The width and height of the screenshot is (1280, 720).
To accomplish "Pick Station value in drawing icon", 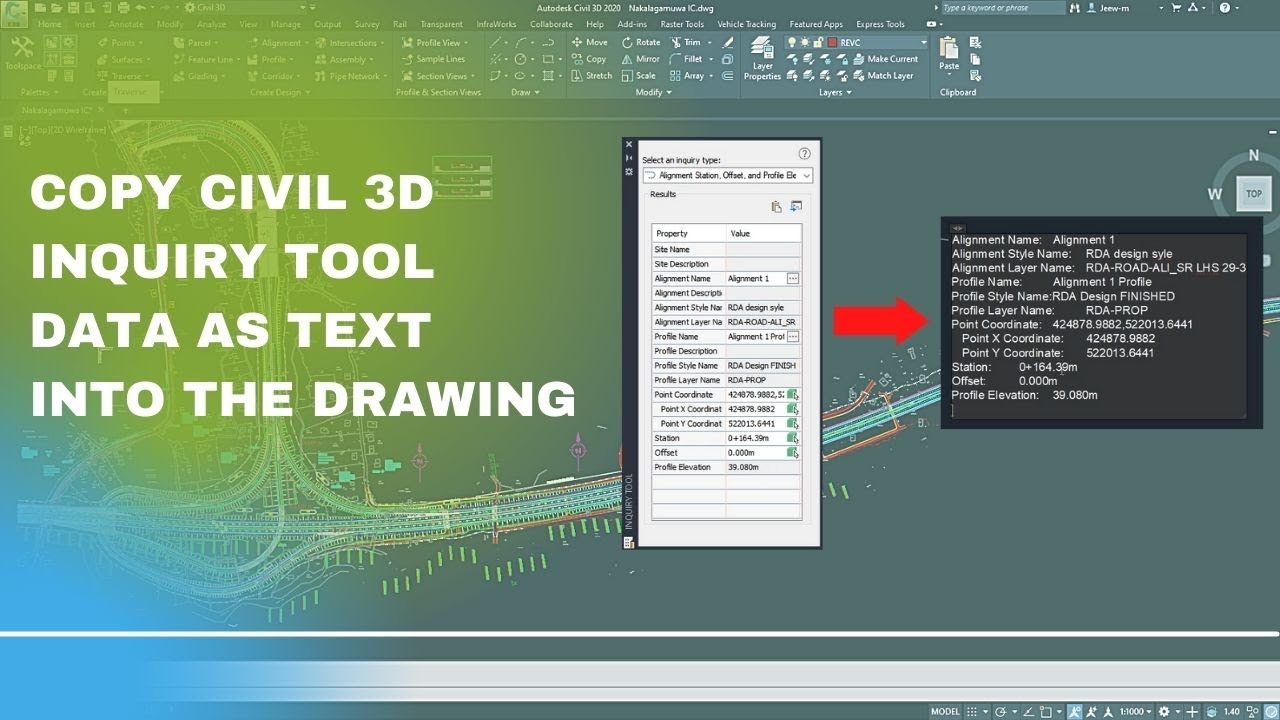I will (x=793, y=438).
